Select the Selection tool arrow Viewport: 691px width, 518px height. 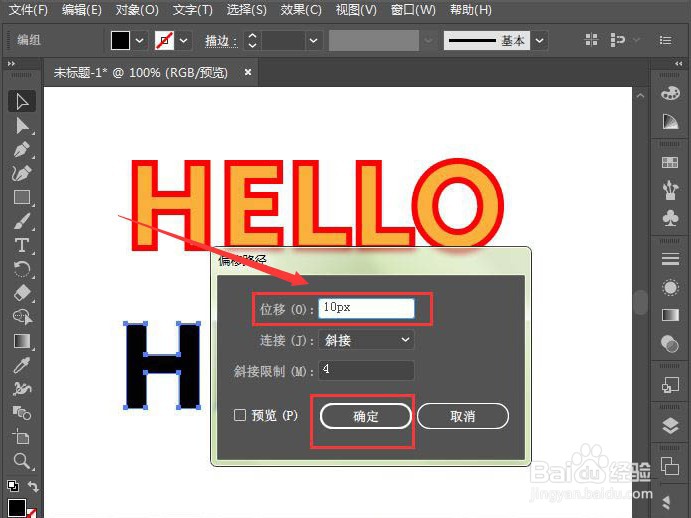[x=22, y=101]
